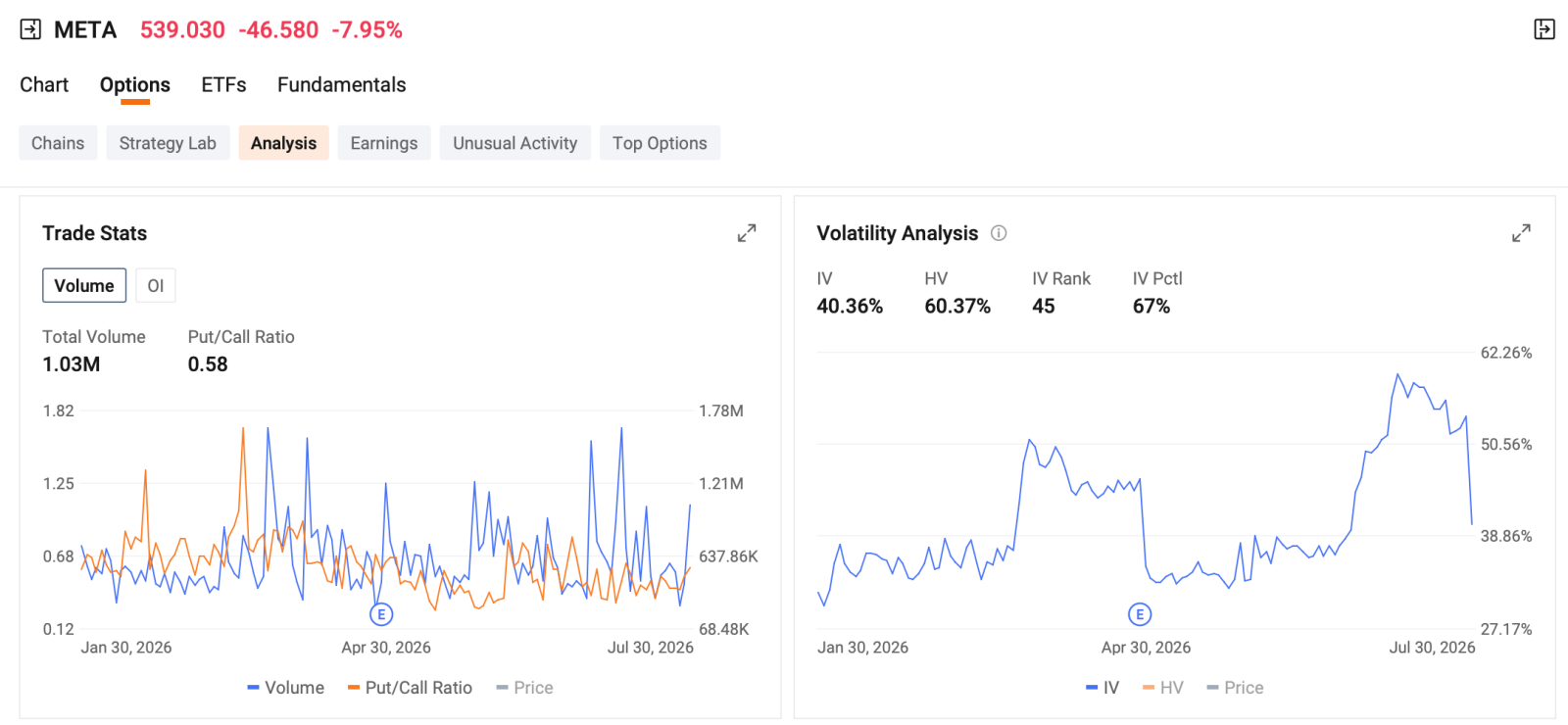
Task: Click the change percent -7.95%
Action: click(367, 30)
